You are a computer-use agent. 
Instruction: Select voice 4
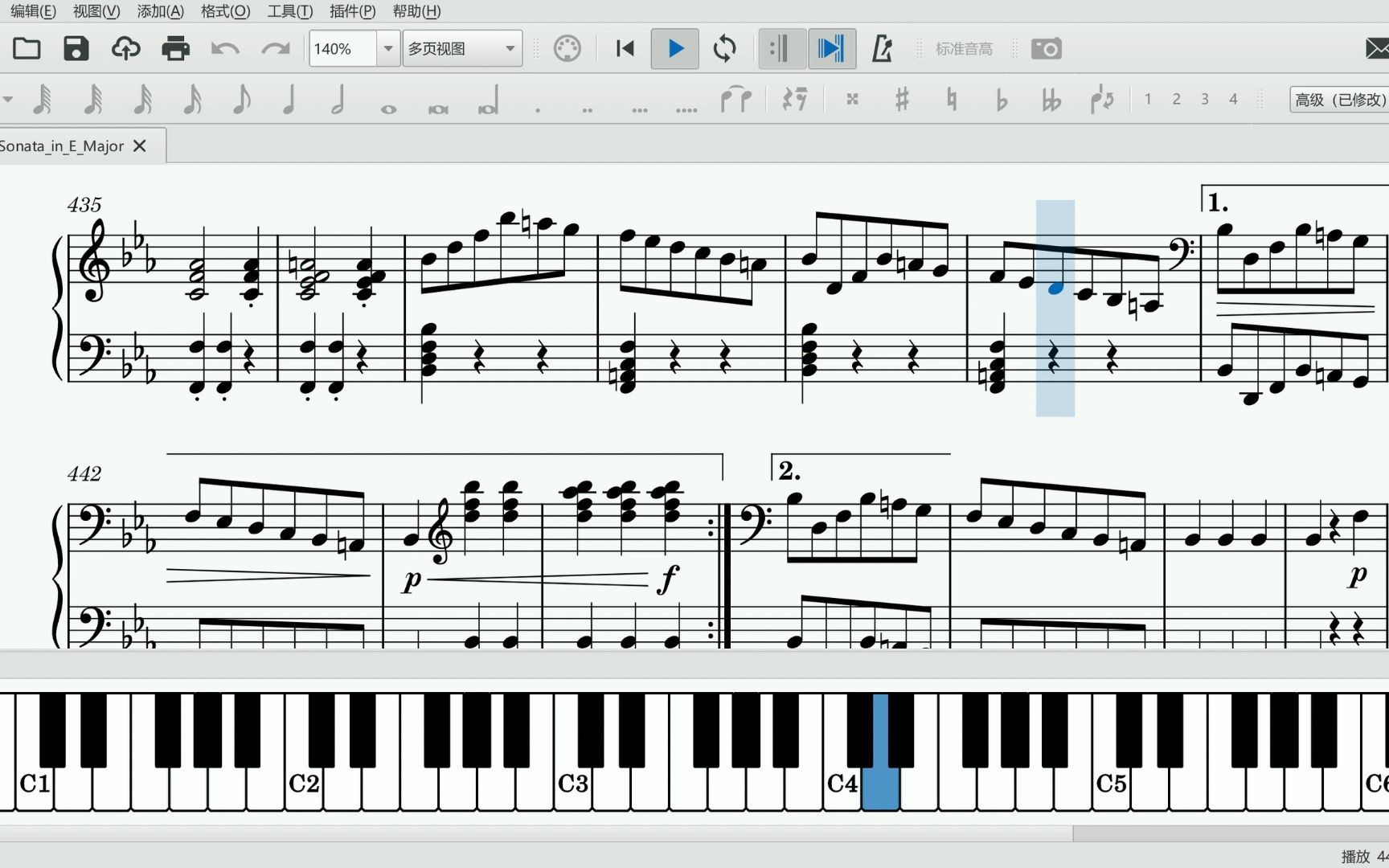[1233, 99]
